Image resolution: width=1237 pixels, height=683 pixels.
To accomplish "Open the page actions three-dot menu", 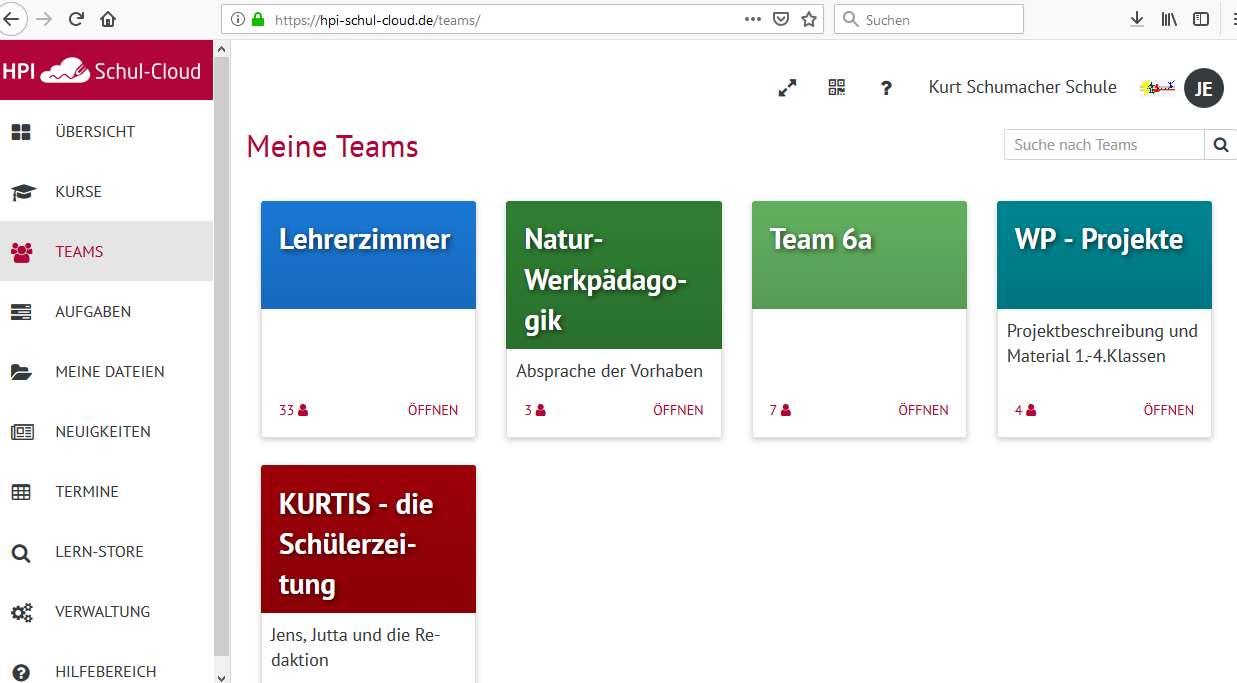I will [753, 19].
